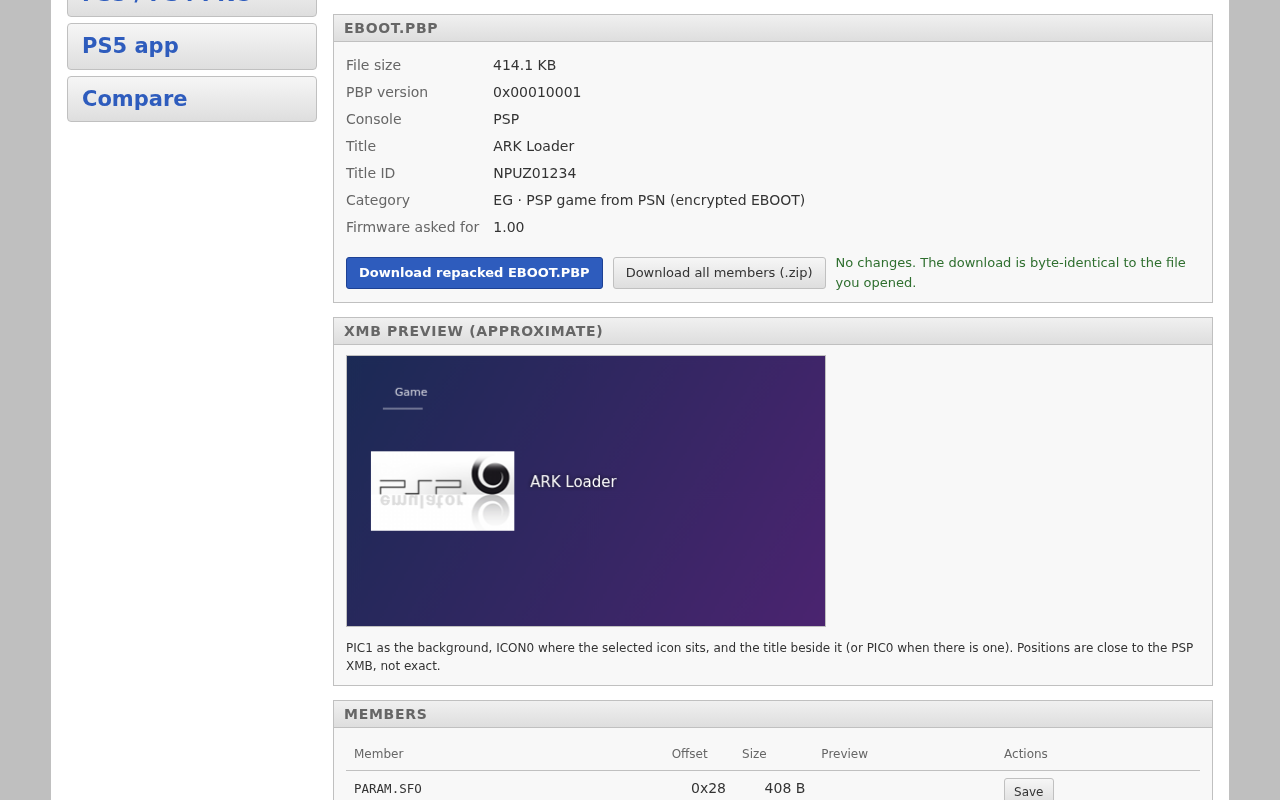Click the Offset column header
The height and width of the screenshot is (800, 1280).
pyautogui.click(x=689, y=754)
